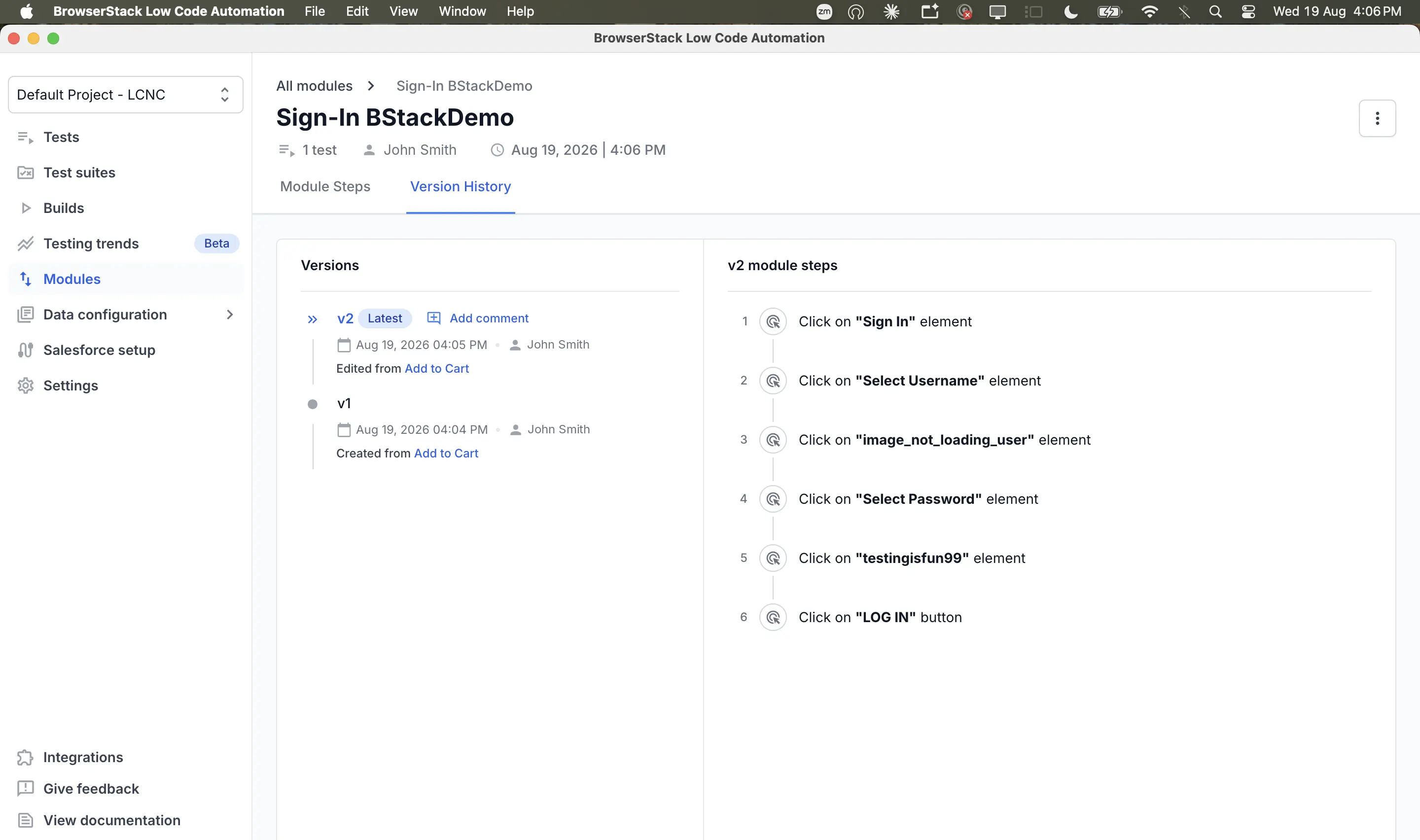Open the Apple menu

(26, 11)
